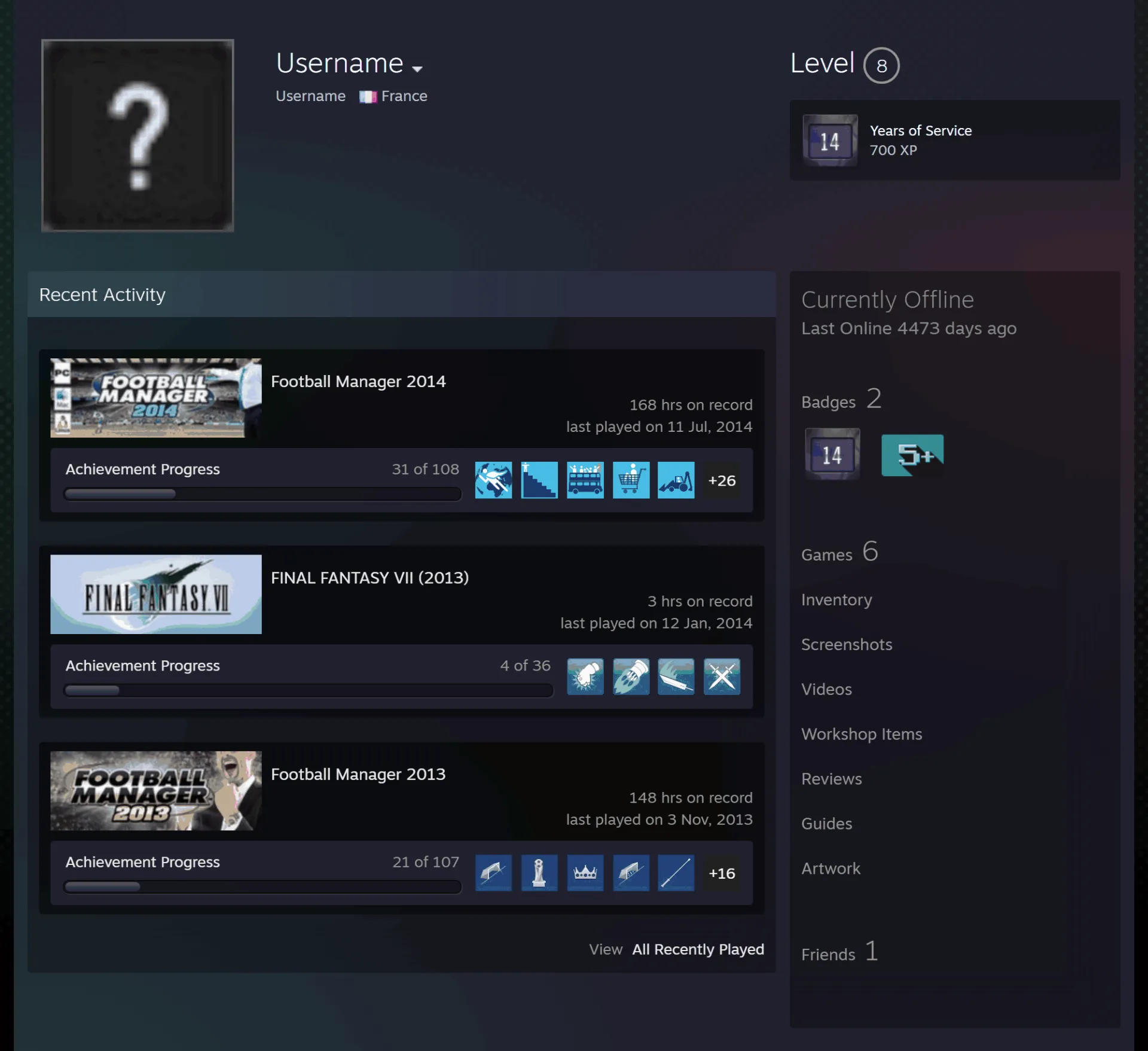1148x1051 pixels.
Task: Open the profile avatar image
Action: coord(138,135)
